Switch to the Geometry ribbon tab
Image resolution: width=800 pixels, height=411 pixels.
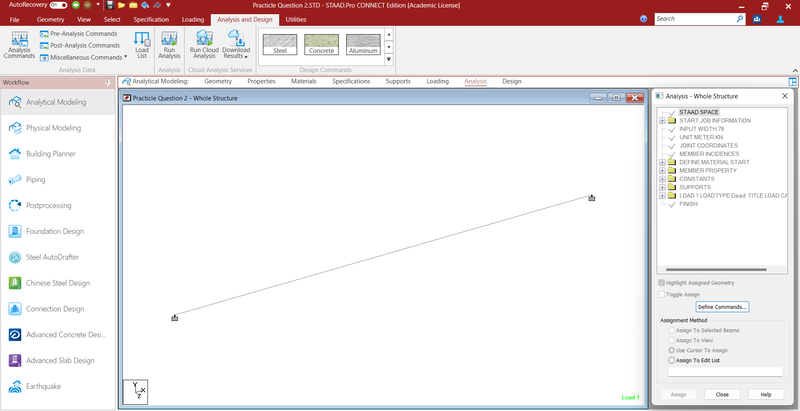pyautogui.click(x=51, y=19)
